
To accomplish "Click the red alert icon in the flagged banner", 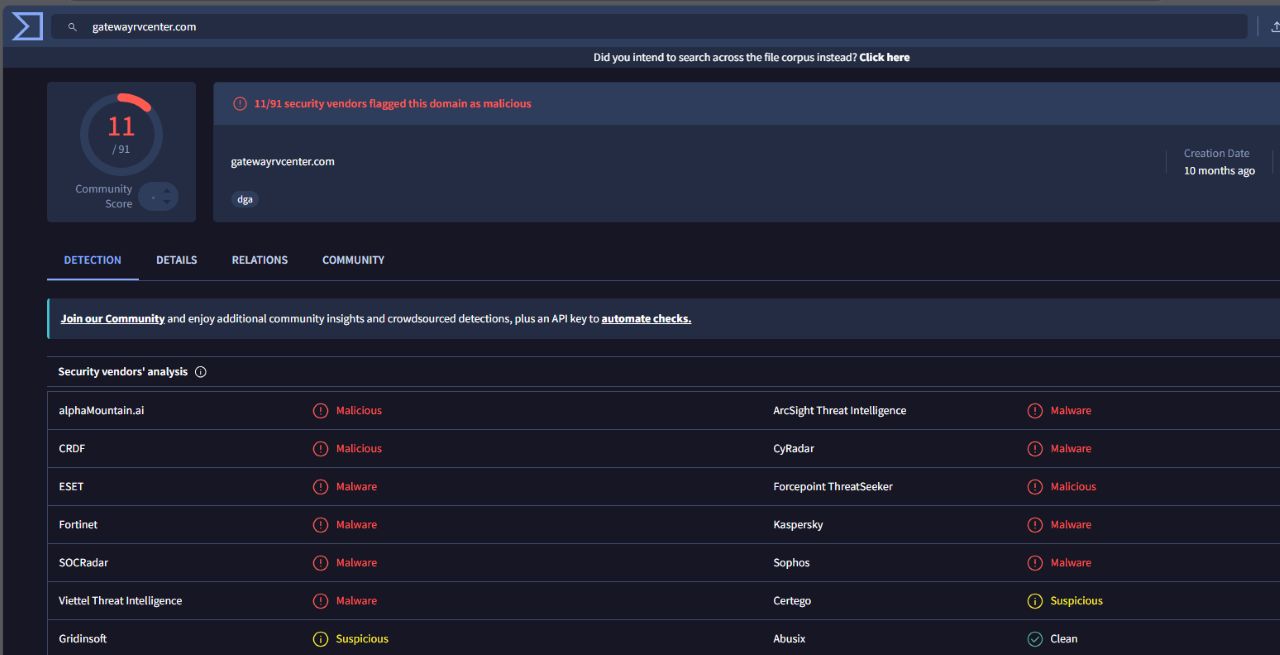I will [240, 103].
